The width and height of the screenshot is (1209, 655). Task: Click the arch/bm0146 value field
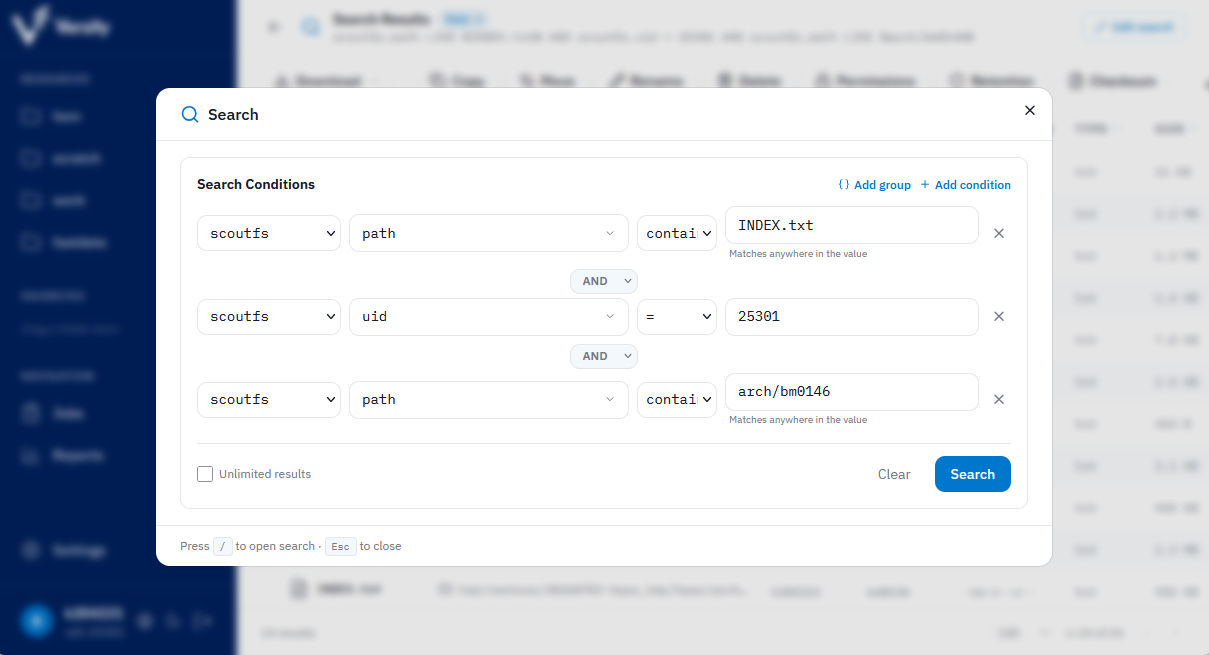[851, 391]
